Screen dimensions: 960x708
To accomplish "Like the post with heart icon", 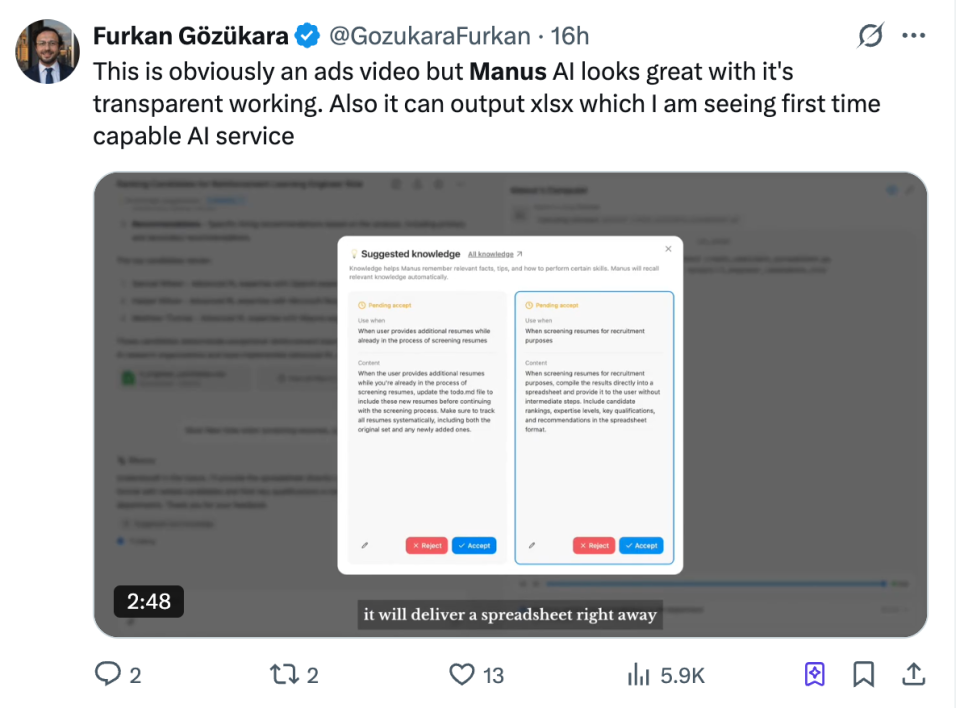I will pyautogui.click(x=461, y=675).
